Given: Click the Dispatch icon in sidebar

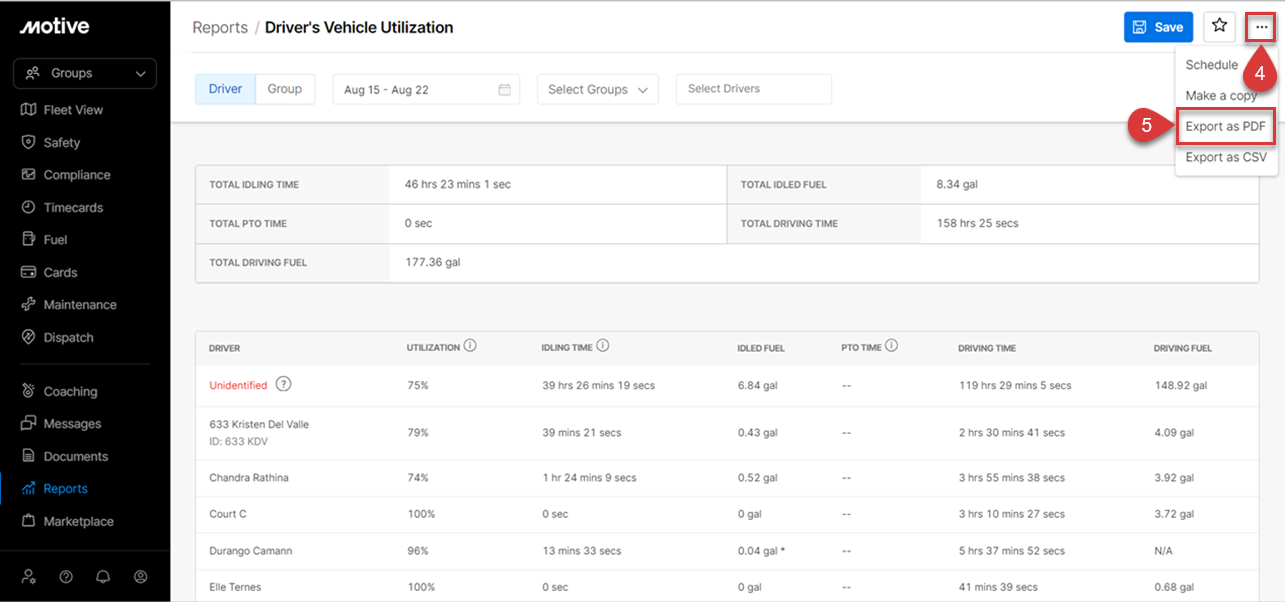Looking at the screenshot, I should tap(28, 337).
